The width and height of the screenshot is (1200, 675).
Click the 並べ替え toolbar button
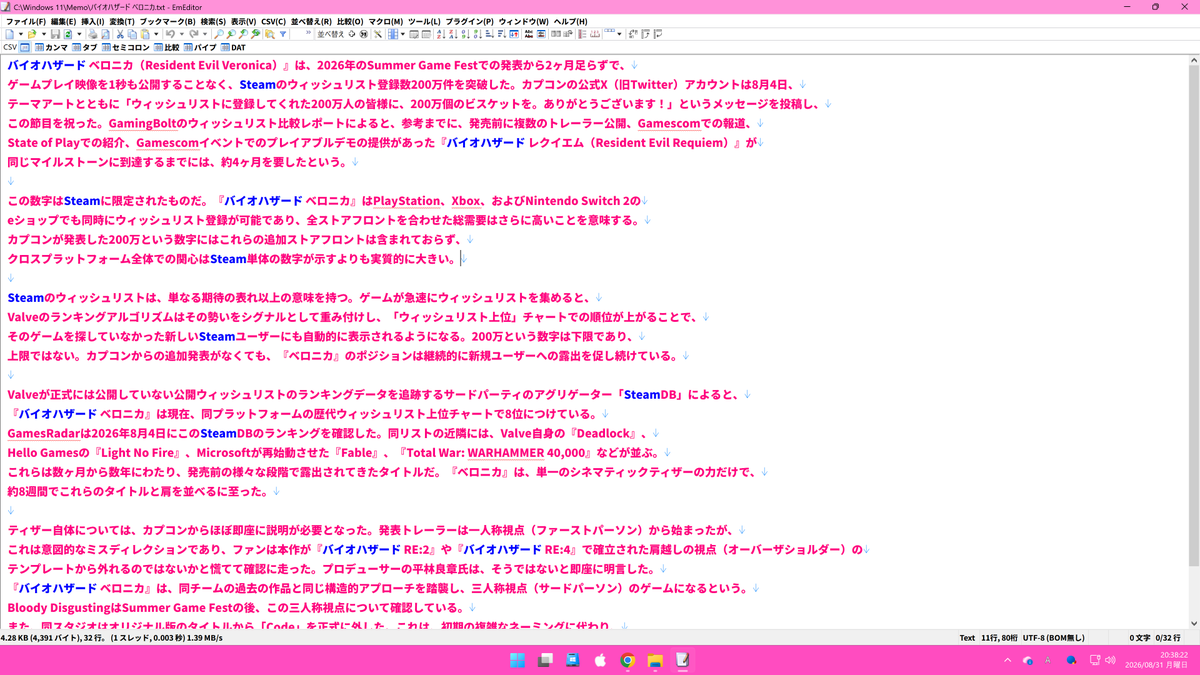[330, 34]
